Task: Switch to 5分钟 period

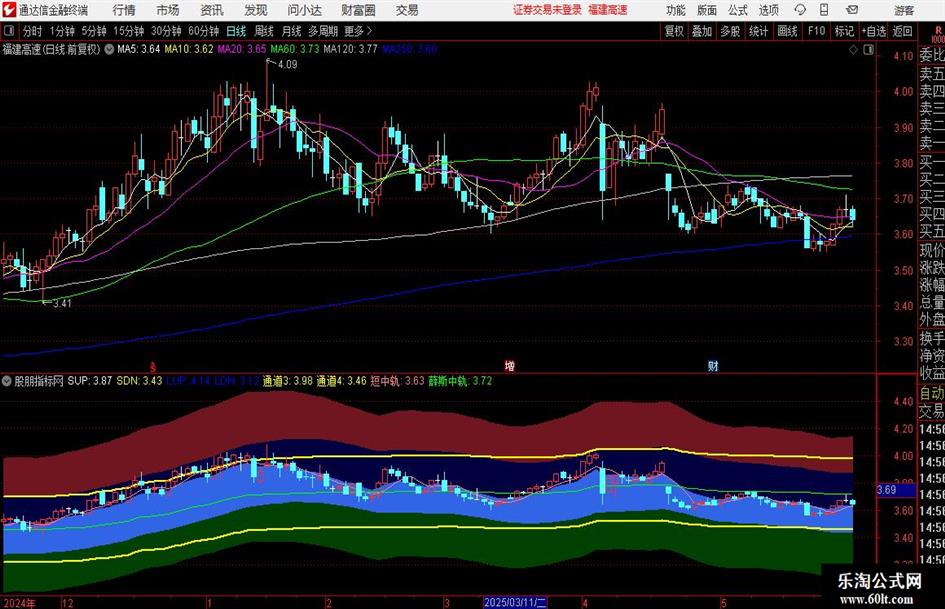Action: point(93,31)
